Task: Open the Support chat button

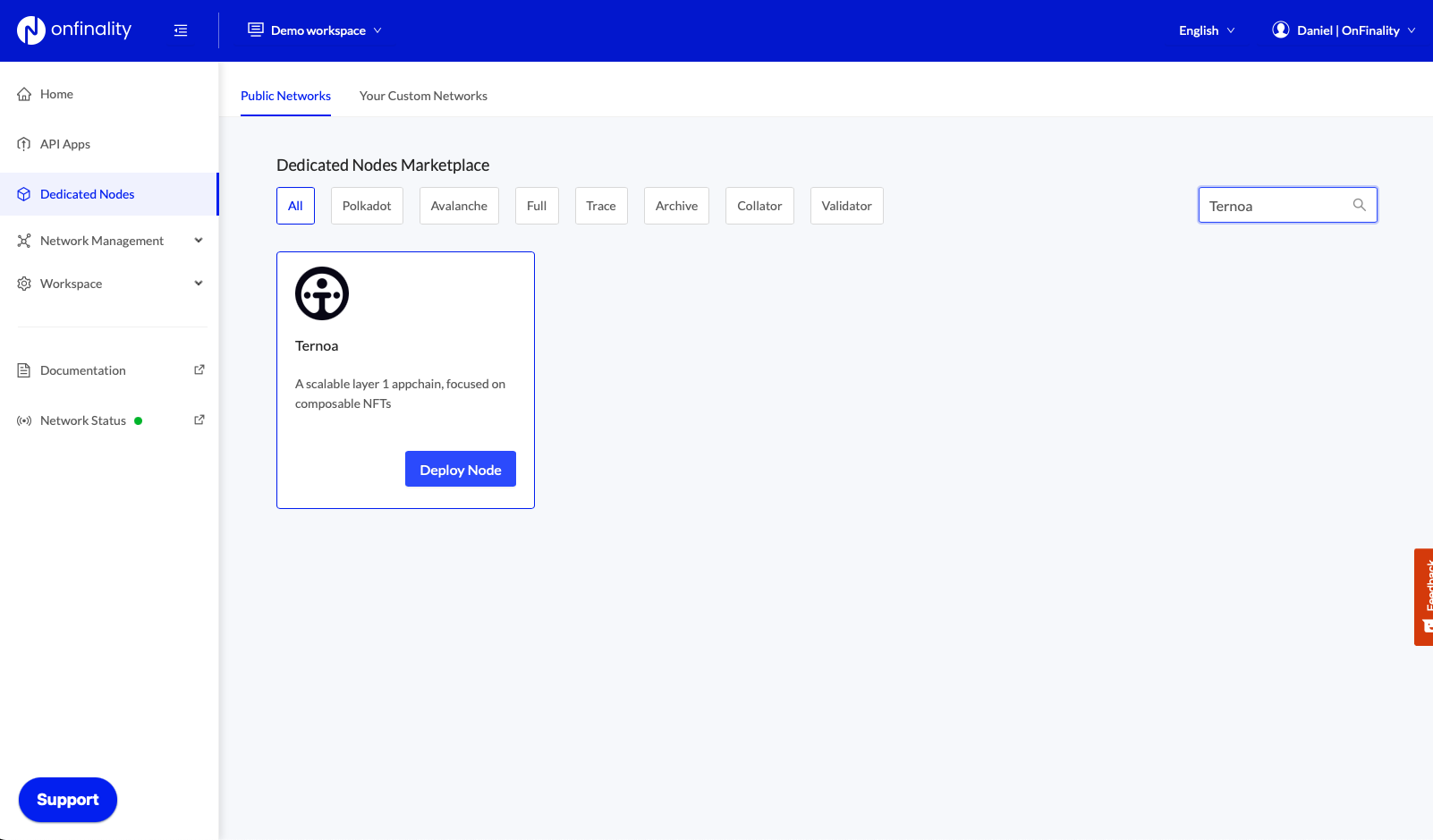Action: 68,800
